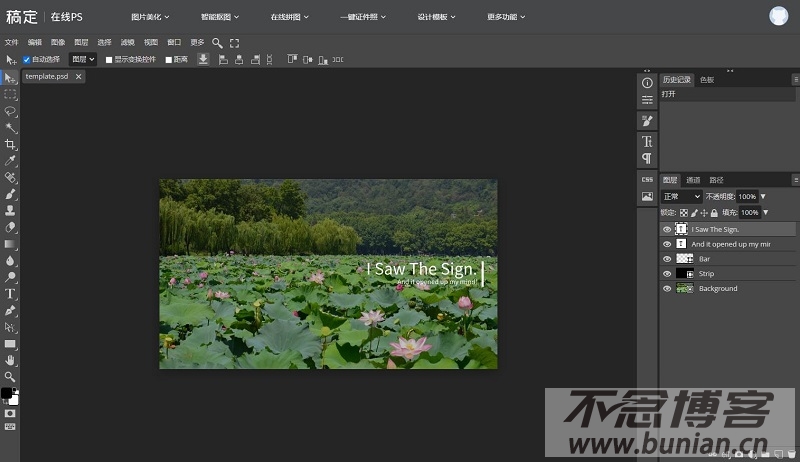Viewport: 800px width, 462px height.
Task: Select the Lasso tool
Action: point(10,111)
